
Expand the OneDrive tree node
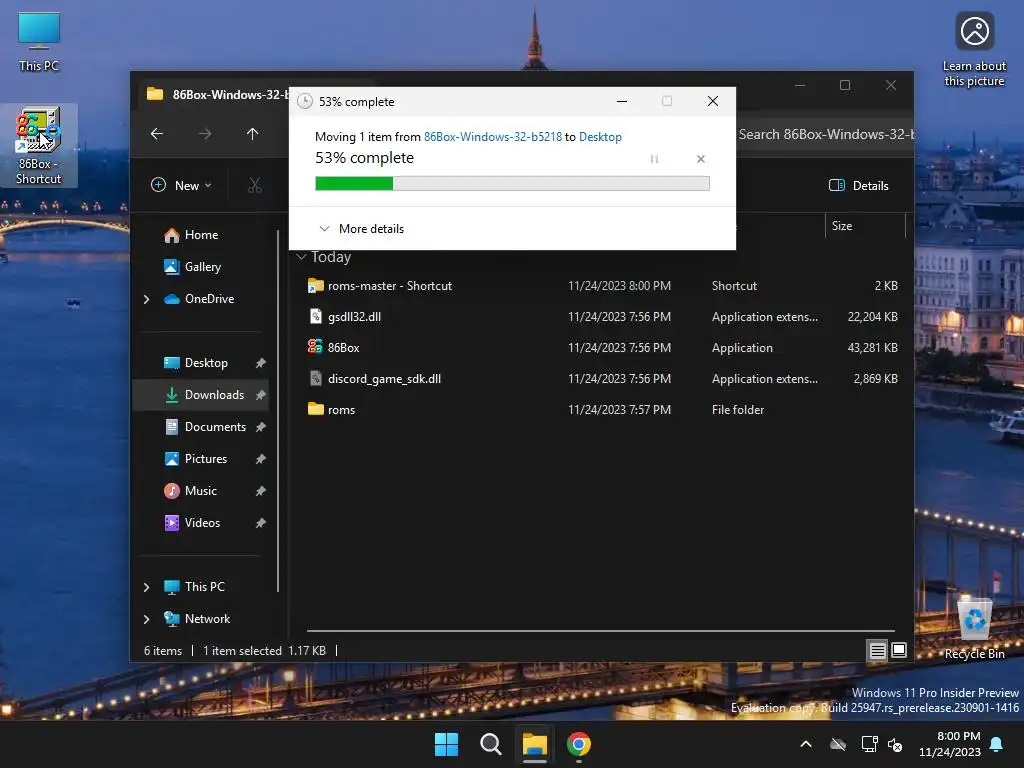[146, 299]
